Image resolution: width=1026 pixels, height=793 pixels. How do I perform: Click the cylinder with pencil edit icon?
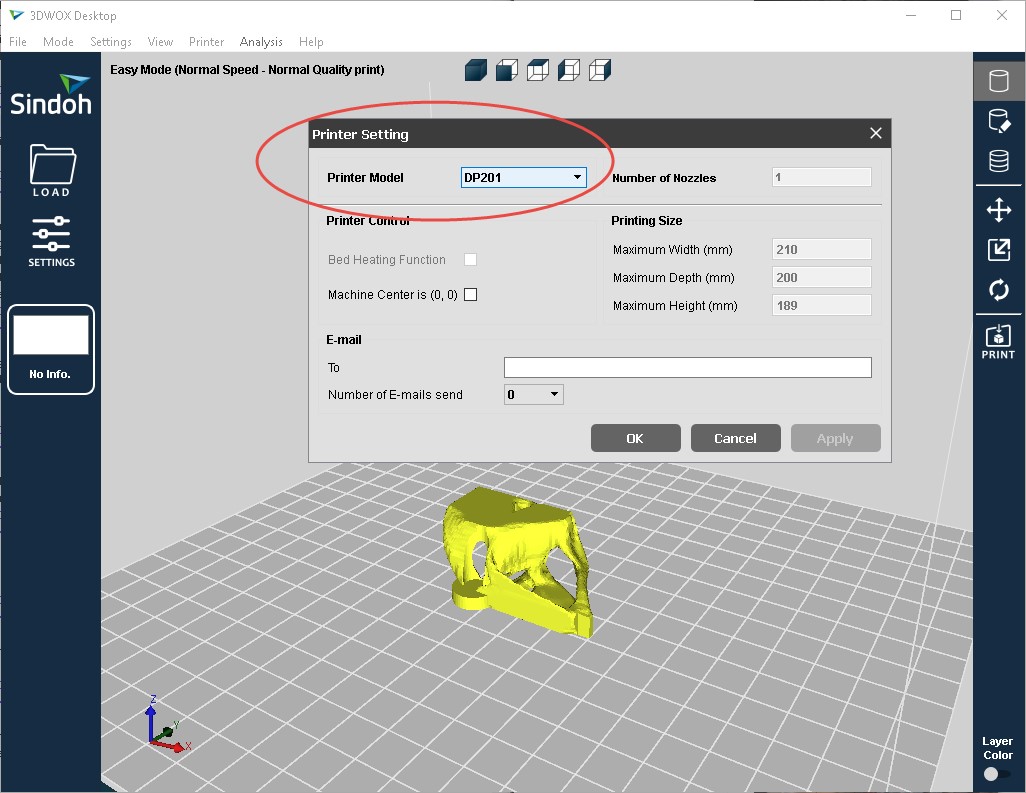[x=999, y=121]
